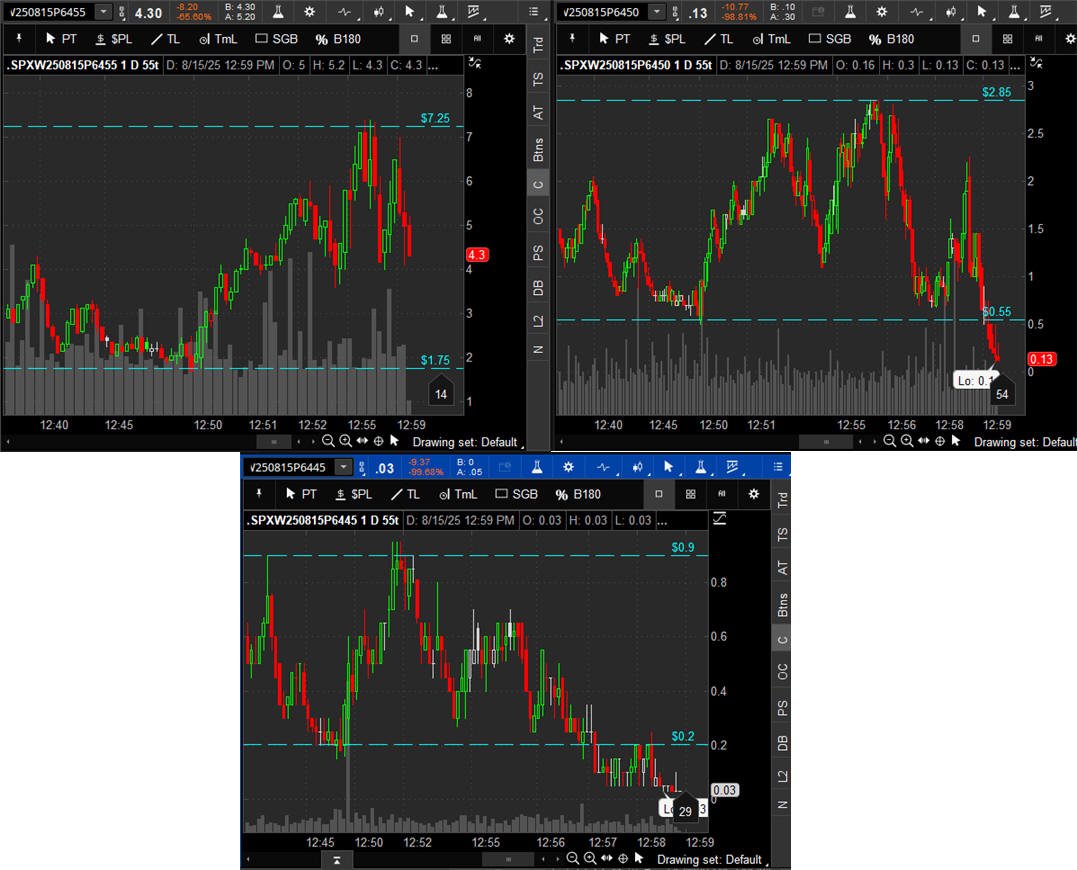
Task: Click the collapse arrow button below P6445 chart
Action: point(338,859)
